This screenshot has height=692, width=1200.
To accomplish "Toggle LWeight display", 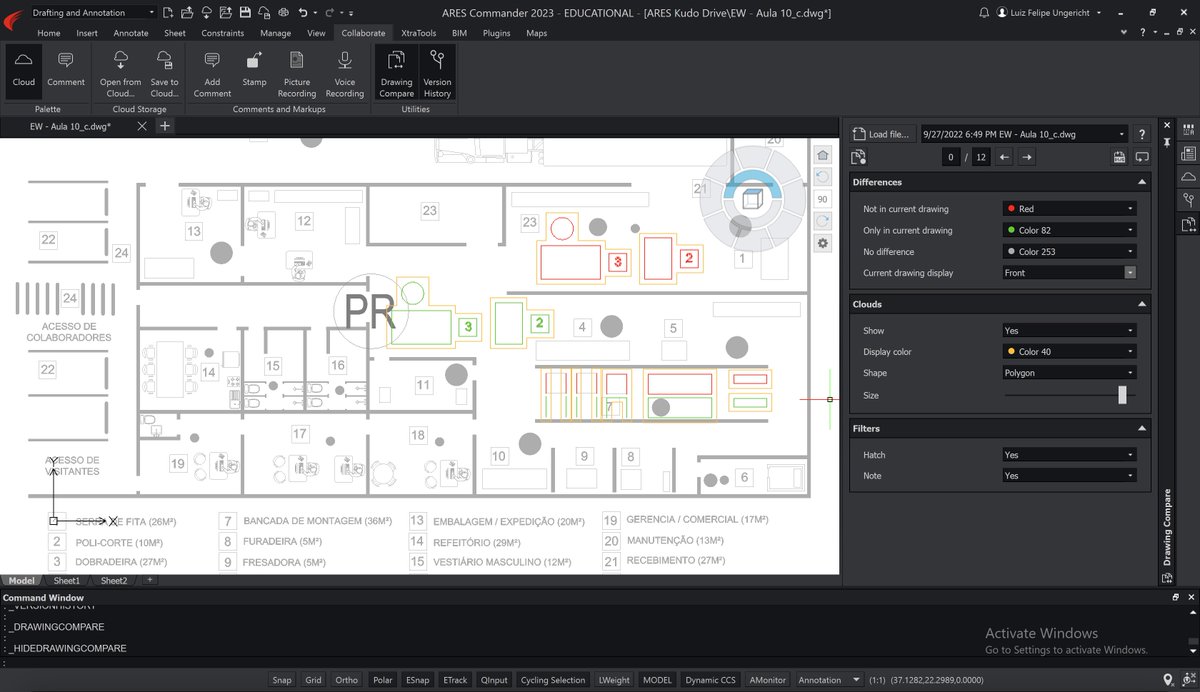I will point(614,680).
